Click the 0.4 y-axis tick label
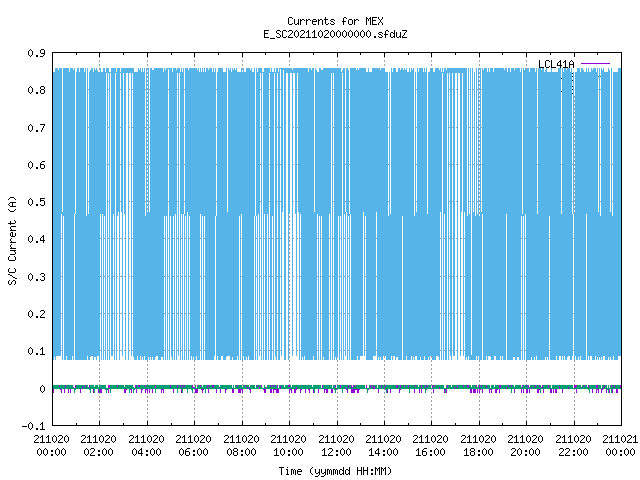The height and width of the screenshot is (480, 640). (36, 239)
